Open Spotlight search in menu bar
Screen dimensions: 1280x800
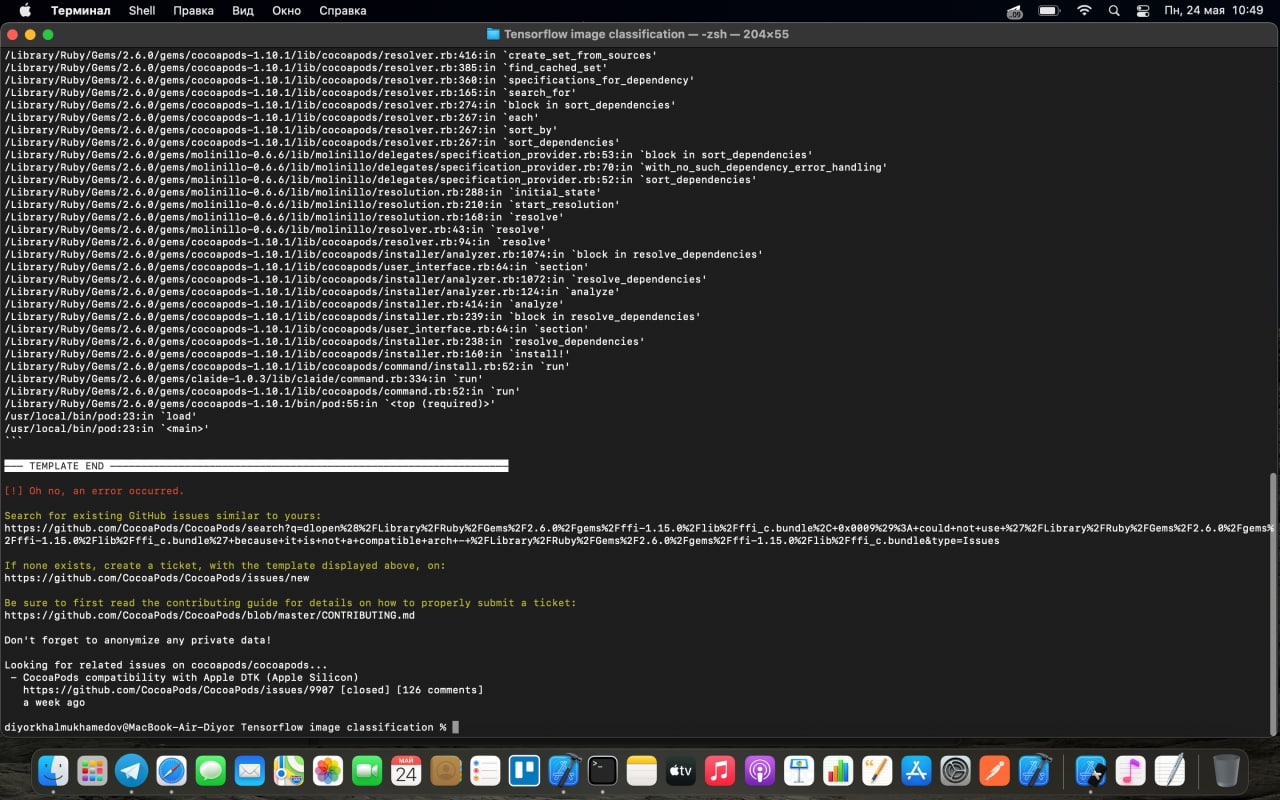1114,10
